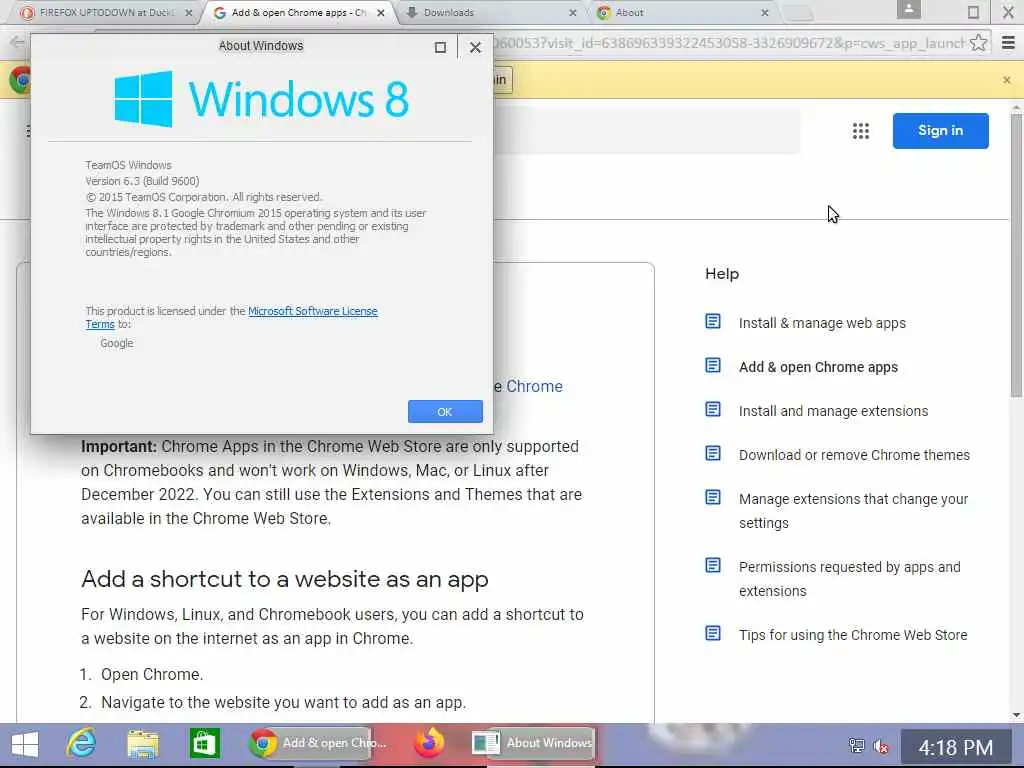Click the browser back arrow button
This screenshot has width=1024, height=768.
(17, 43)
